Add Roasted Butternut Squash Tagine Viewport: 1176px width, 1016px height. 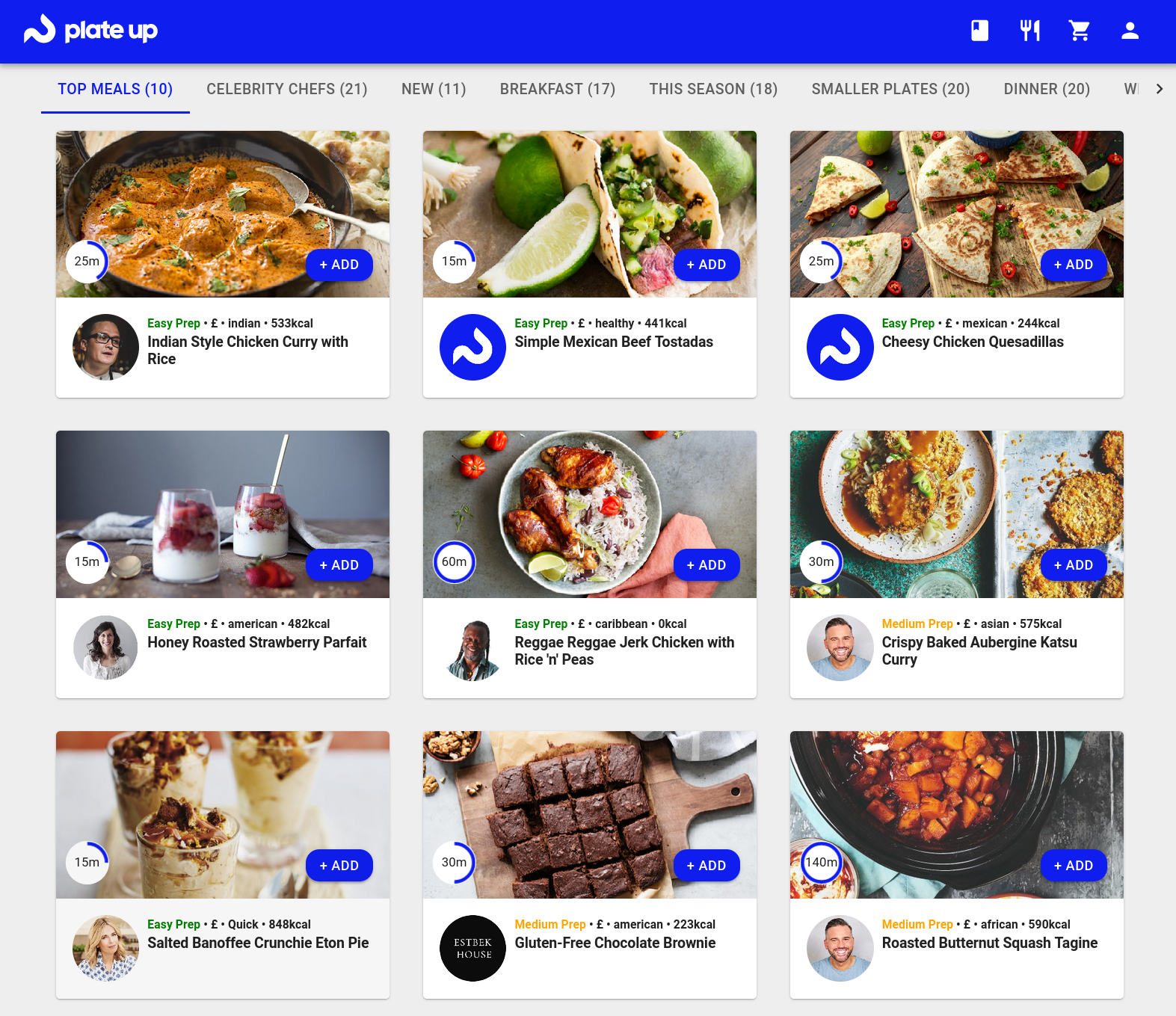pos(1074,866)
